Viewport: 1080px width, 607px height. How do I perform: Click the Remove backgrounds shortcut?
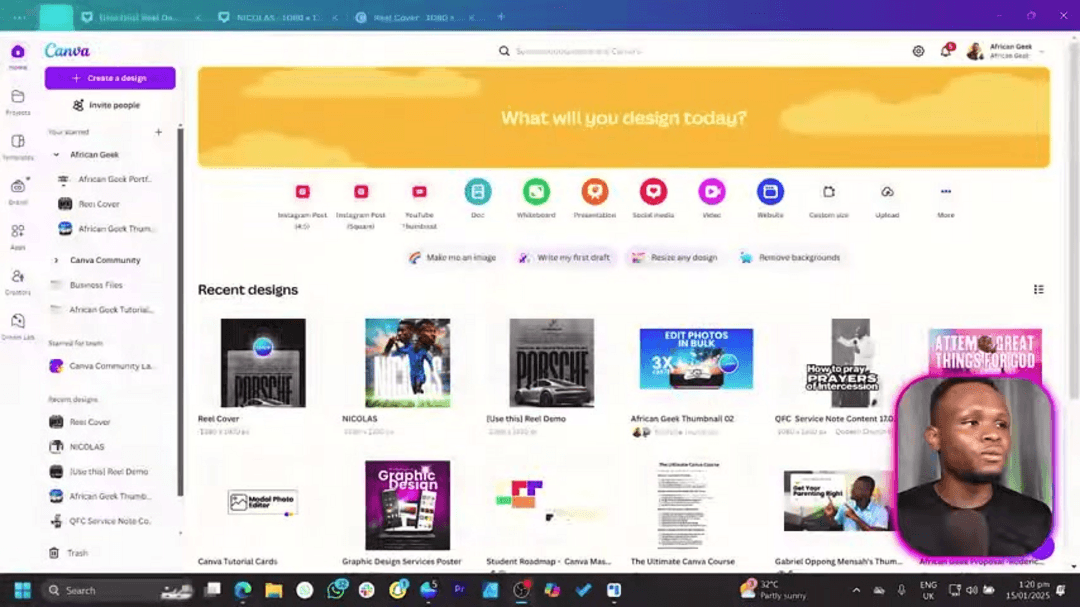(790, 257)
